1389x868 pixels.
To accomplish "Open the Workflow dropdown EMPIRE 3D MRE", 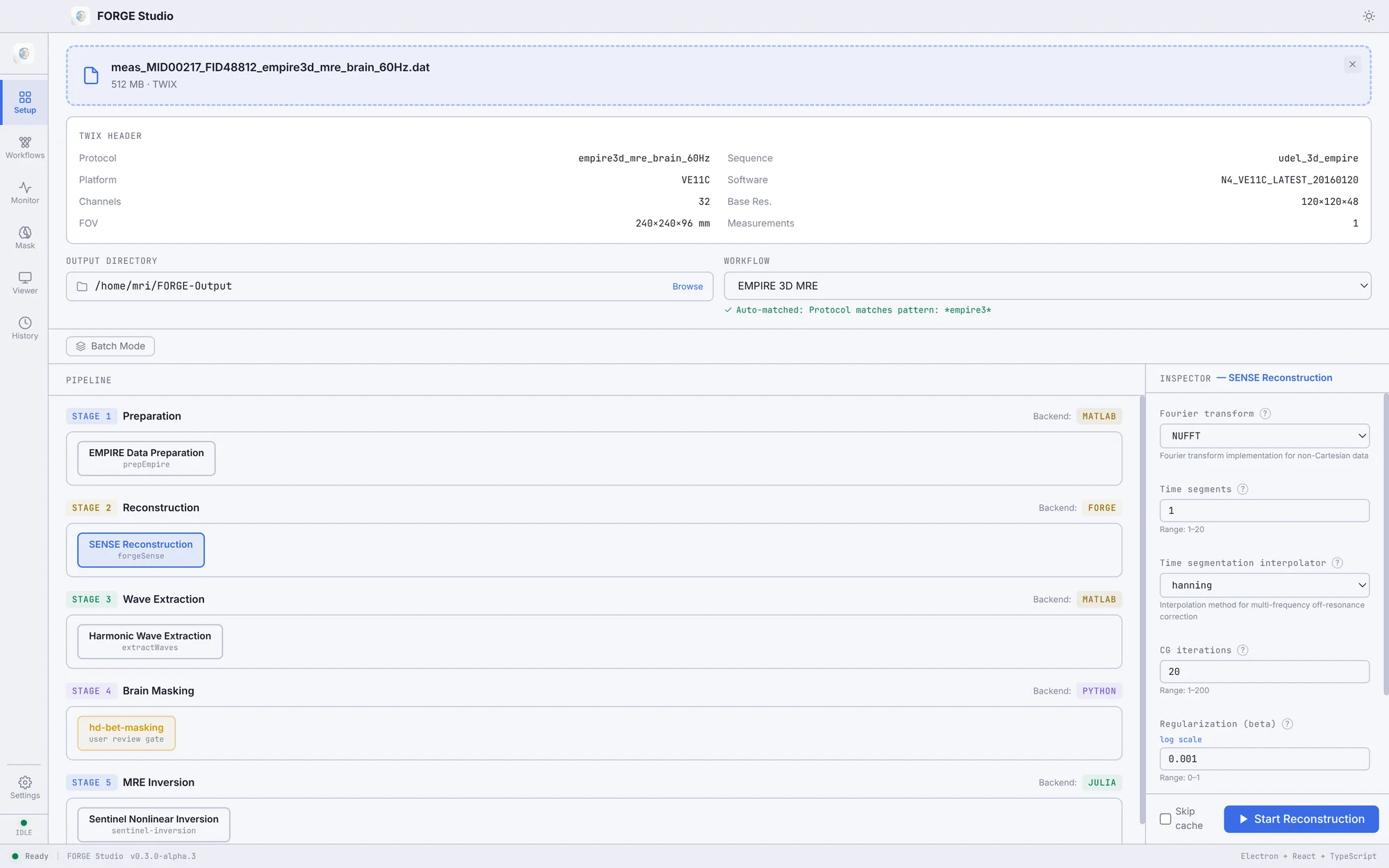I will pos(1047,286).
